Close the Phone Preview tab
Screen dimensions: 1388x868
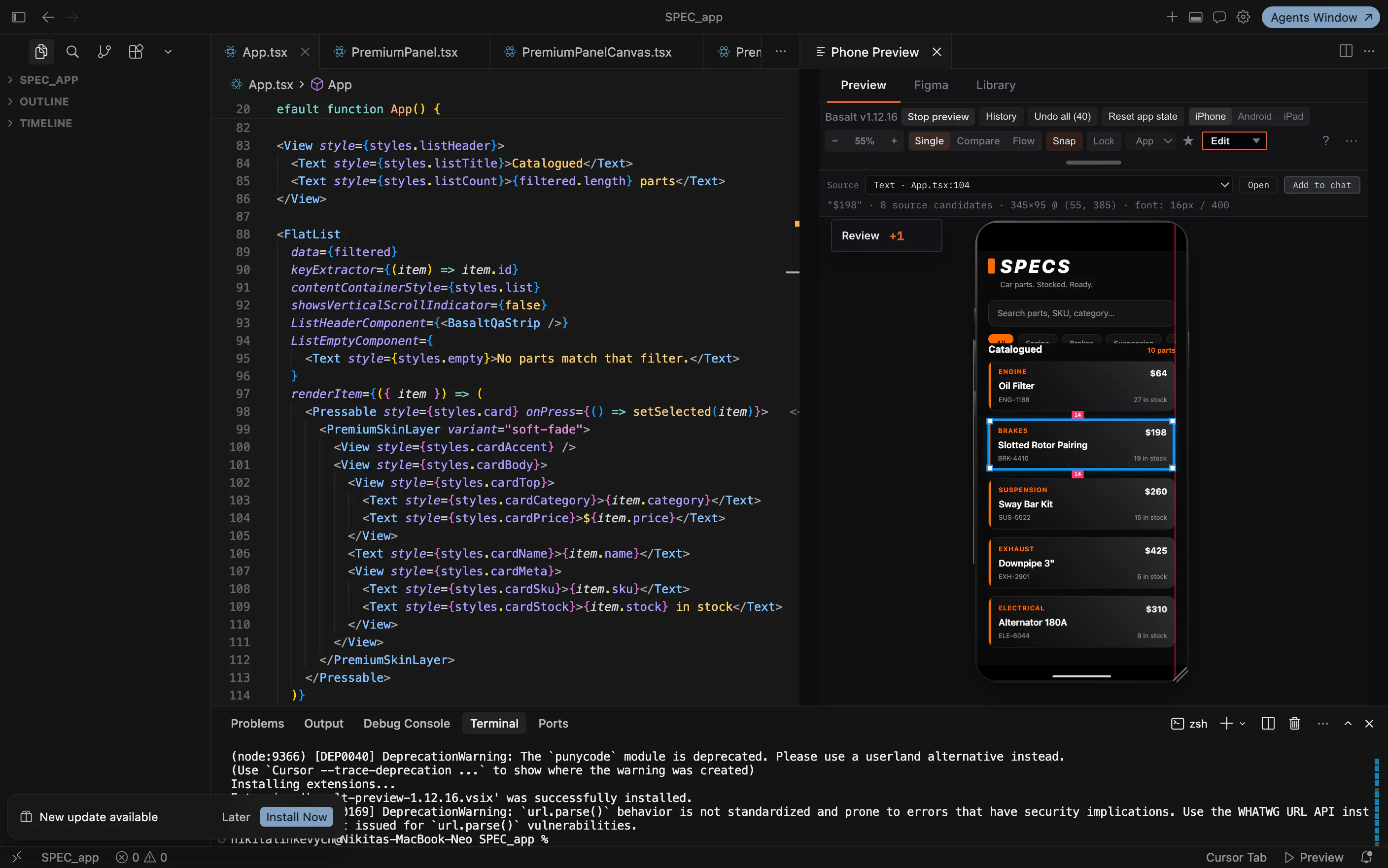(x=937, y=52)
